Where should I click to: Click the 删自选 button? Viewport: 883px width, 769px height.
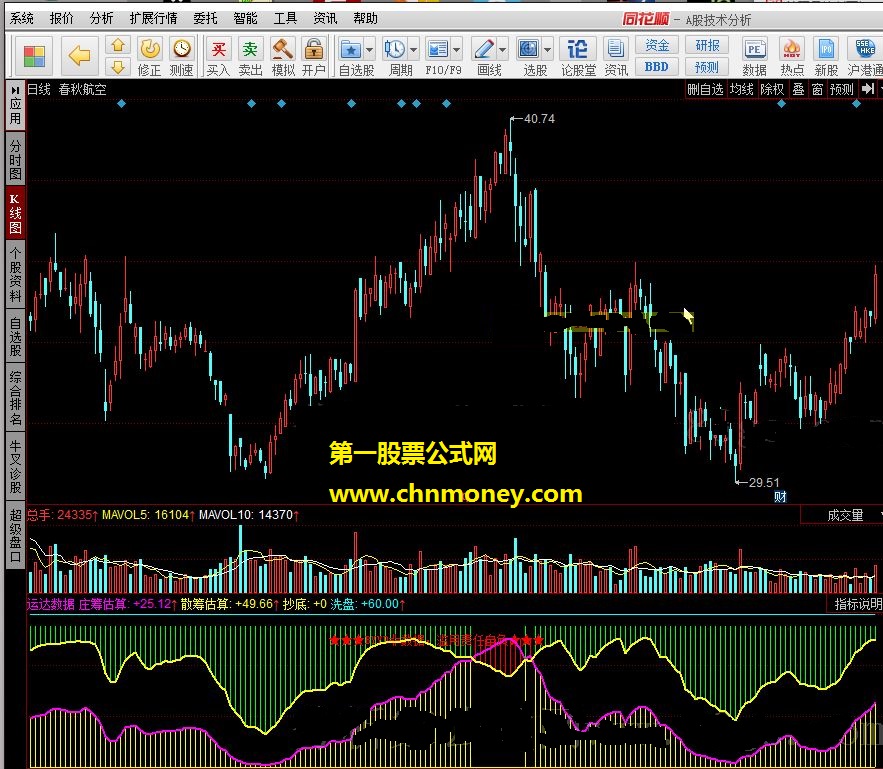(x=705, y=89)
